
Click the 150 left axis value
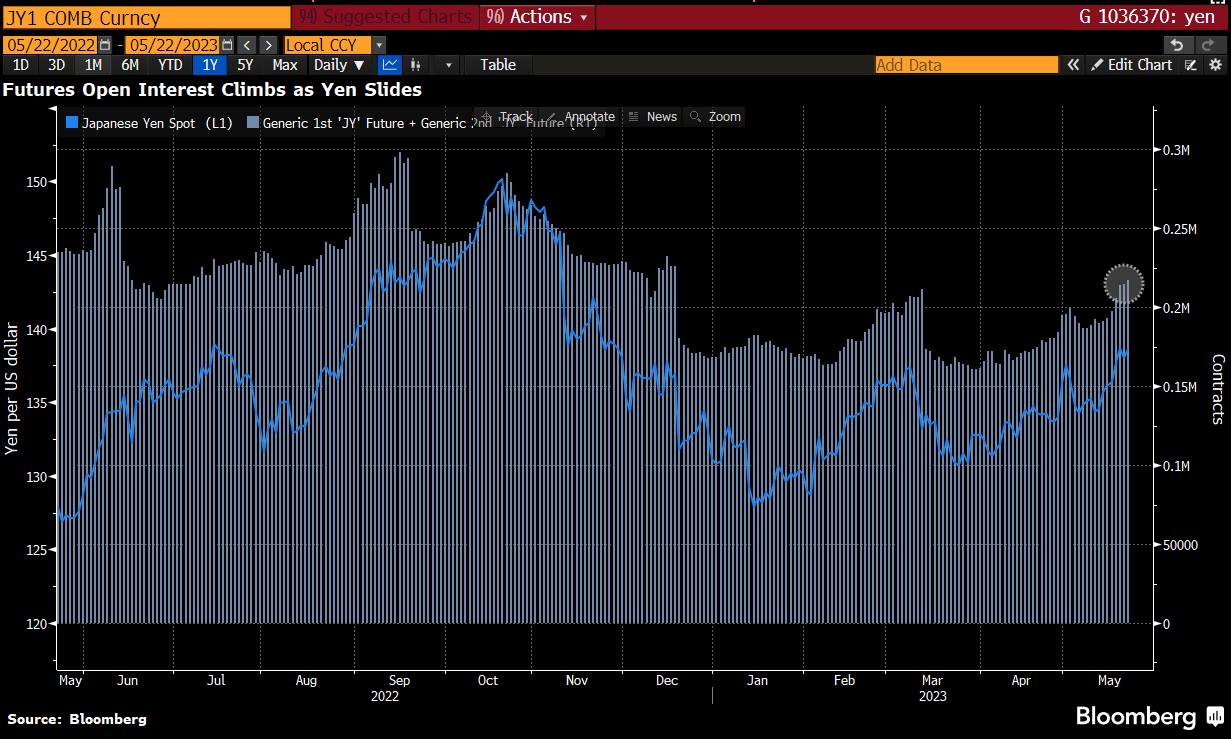click(x=38, y=182)
